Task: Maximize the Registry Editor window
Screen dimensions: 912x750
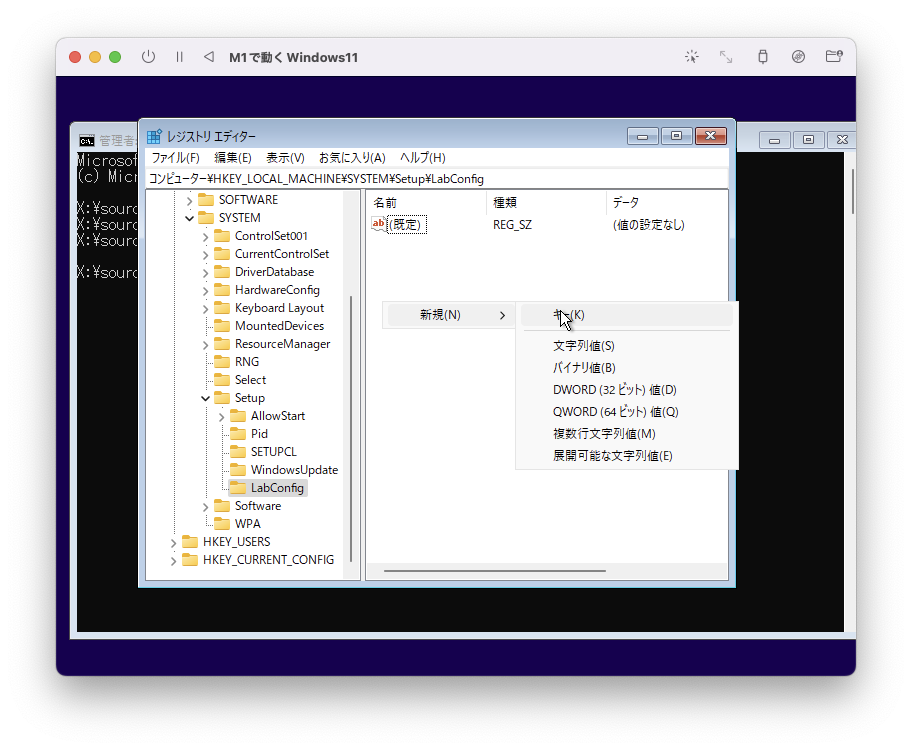Action: (676, 136)
